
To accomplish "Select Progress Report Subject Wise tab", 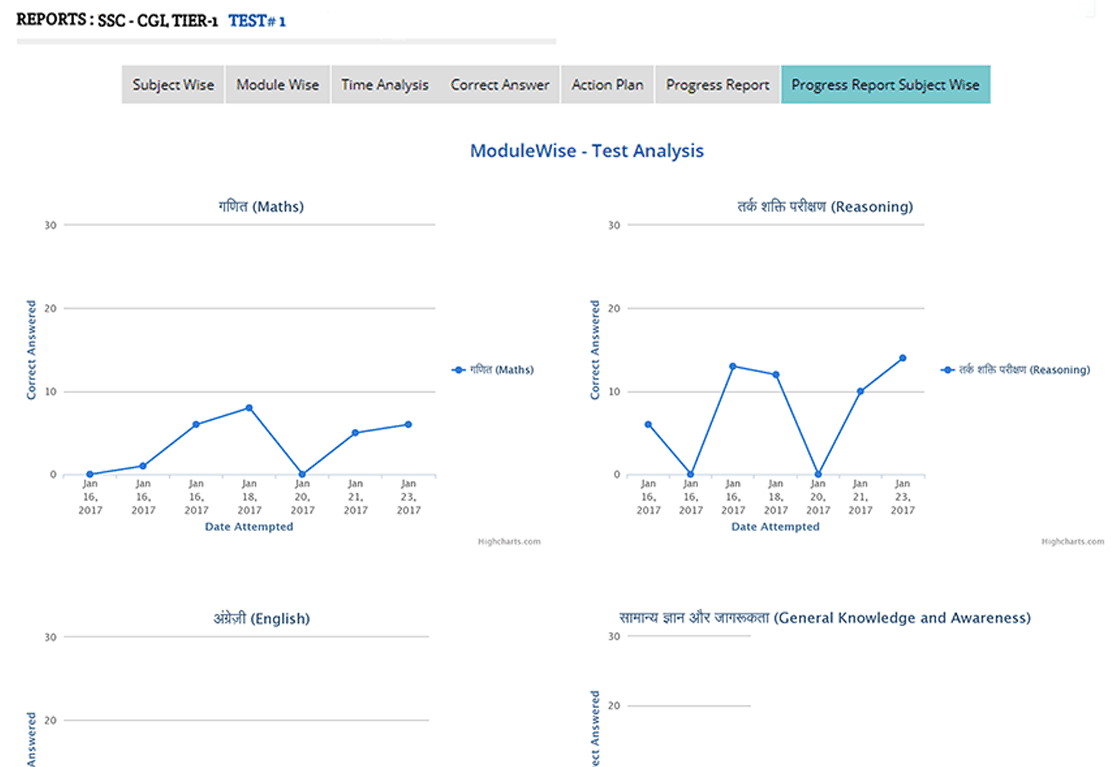I will point(885,85).
